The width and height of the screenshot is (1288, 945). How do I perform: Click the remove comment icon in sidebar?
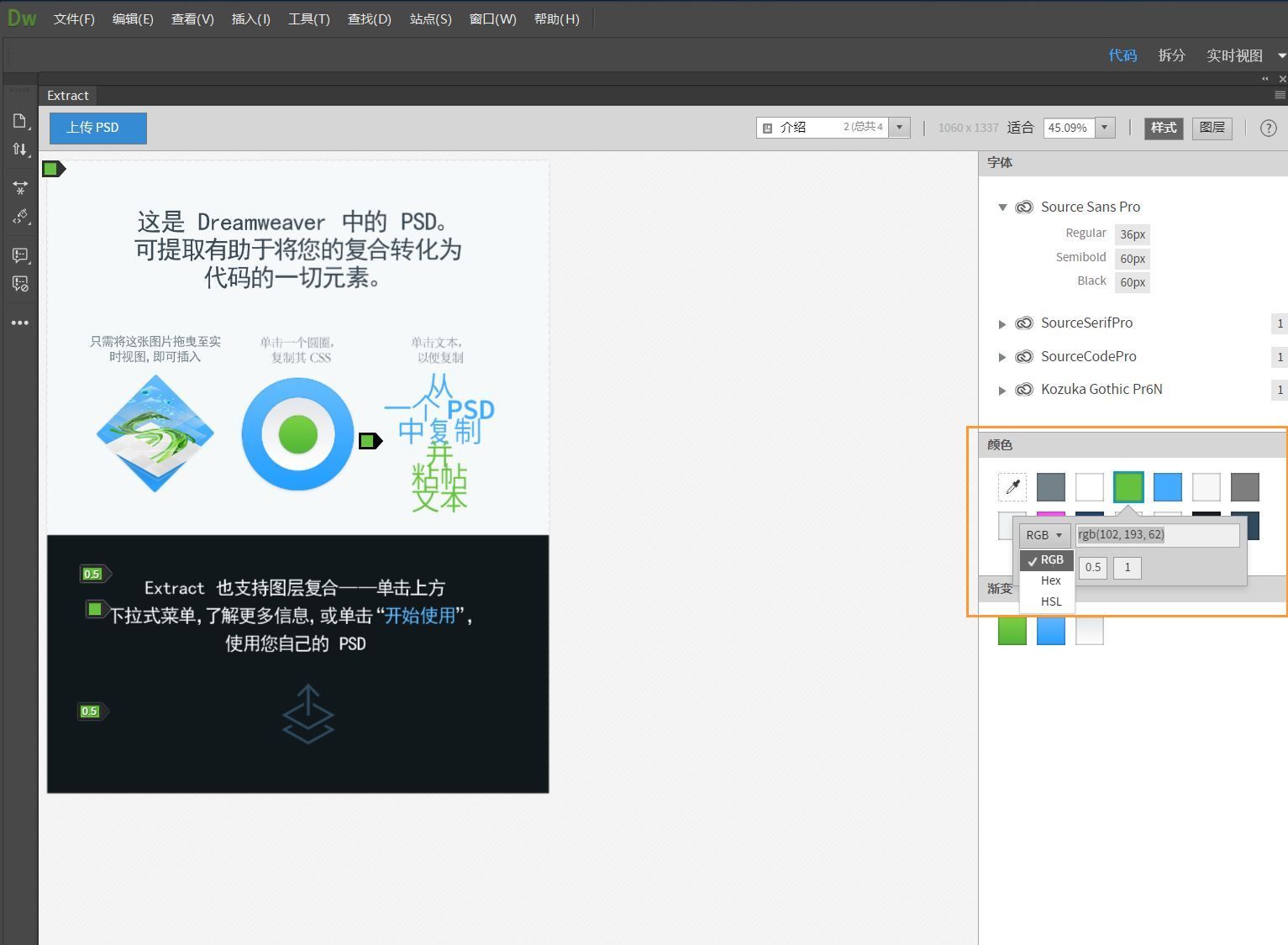click(20, 284)
